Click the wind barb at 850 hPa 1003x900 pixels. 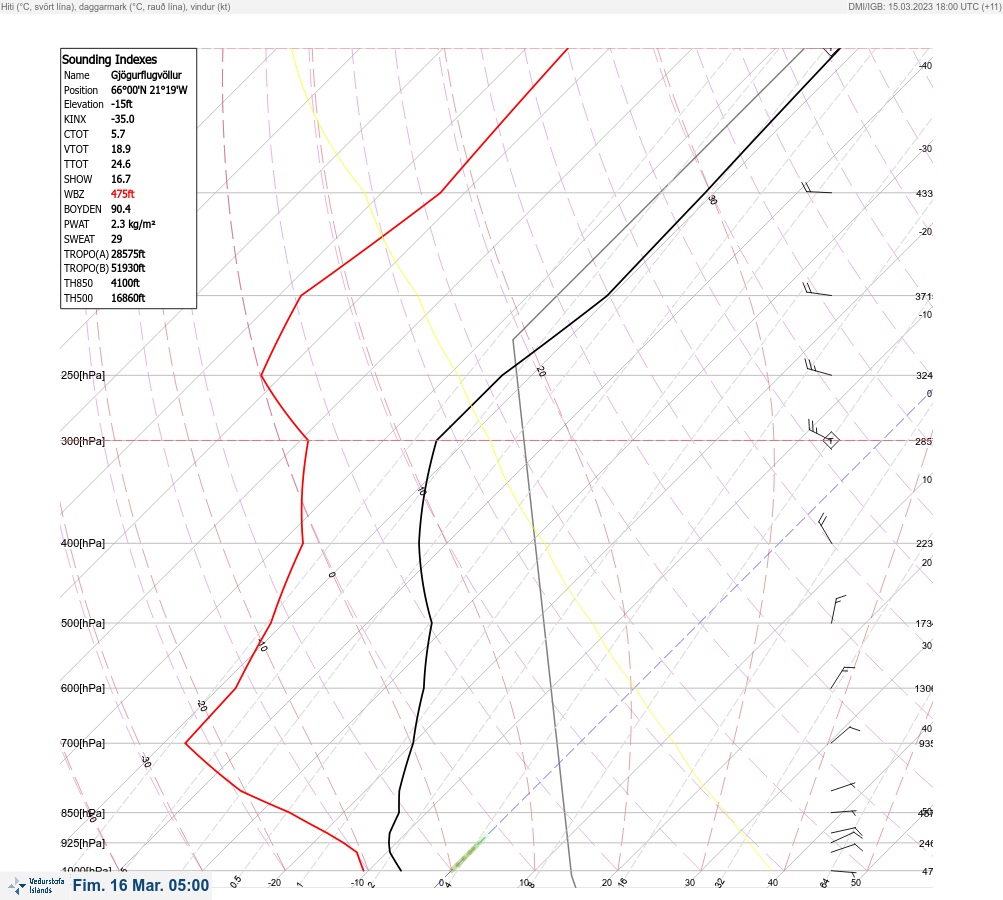point(844,812)
